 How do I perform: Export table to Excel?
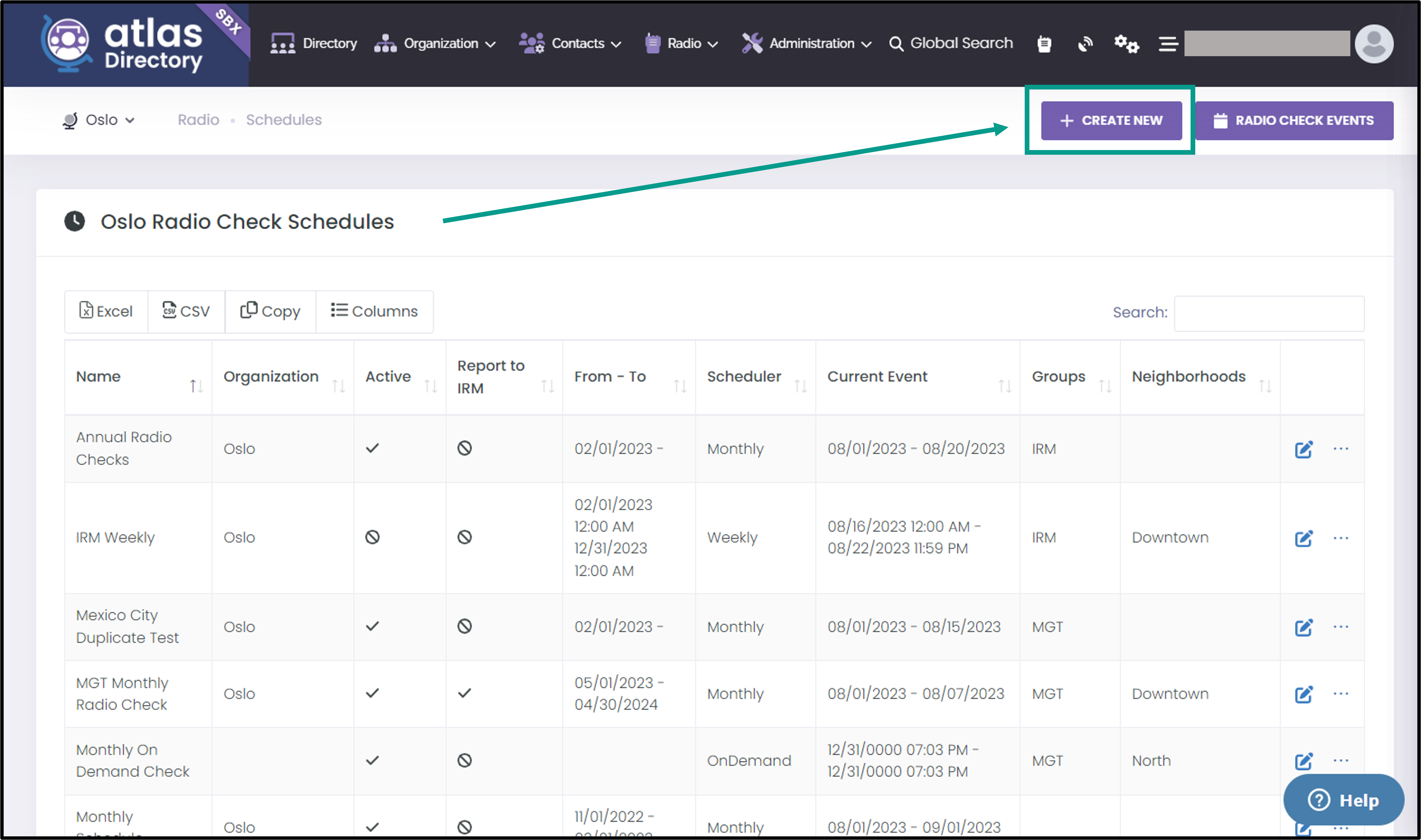(106, 311)
